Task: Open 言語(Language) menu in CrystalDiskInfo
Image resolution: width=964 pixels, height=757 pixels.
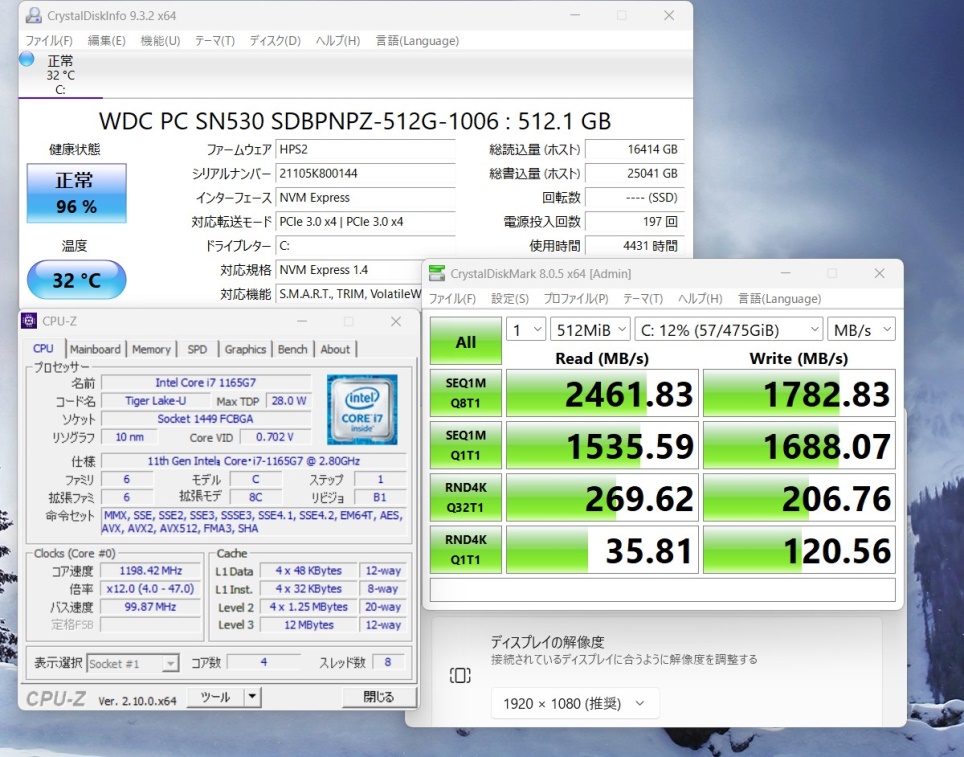Action: tap(417, 41)
